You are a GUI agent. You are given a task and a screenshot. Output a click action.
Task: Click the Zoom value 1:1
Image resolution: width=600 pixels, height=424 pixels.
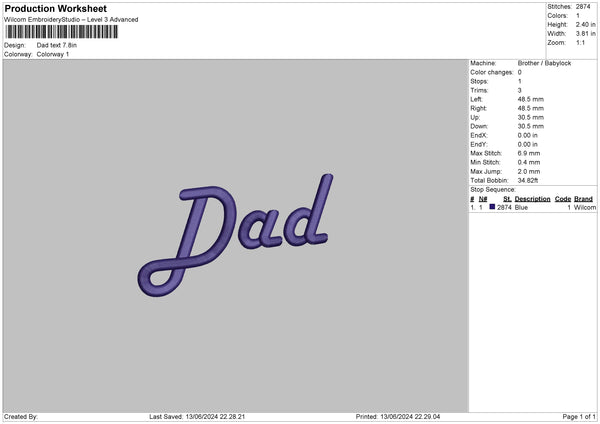[580, 42]
